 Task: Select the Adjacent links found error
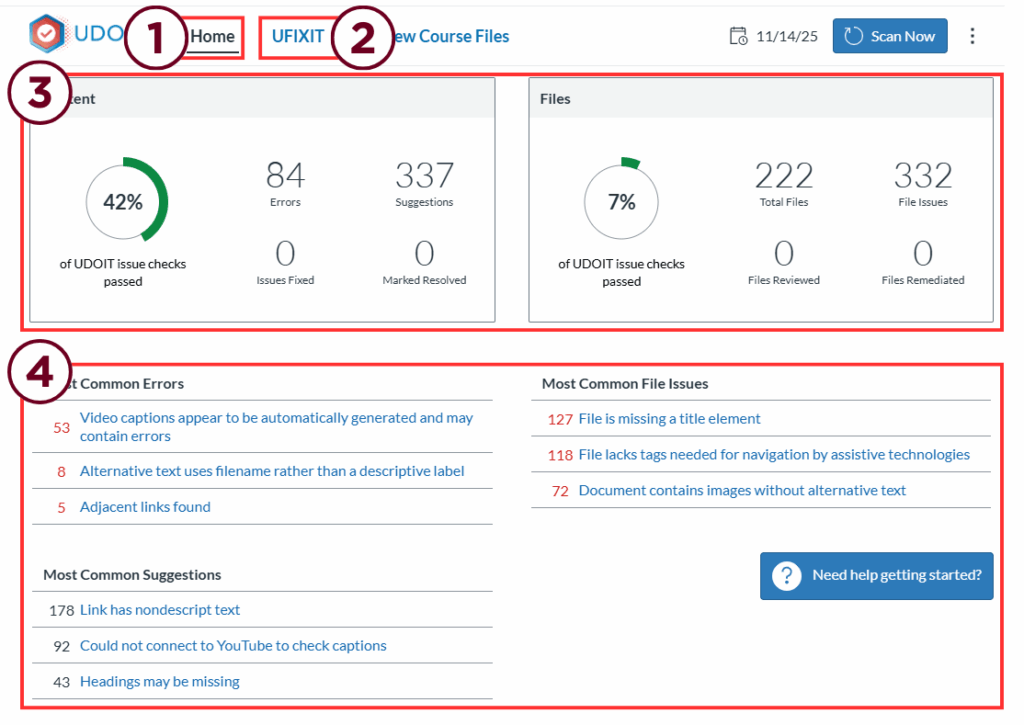pos(145,507)
